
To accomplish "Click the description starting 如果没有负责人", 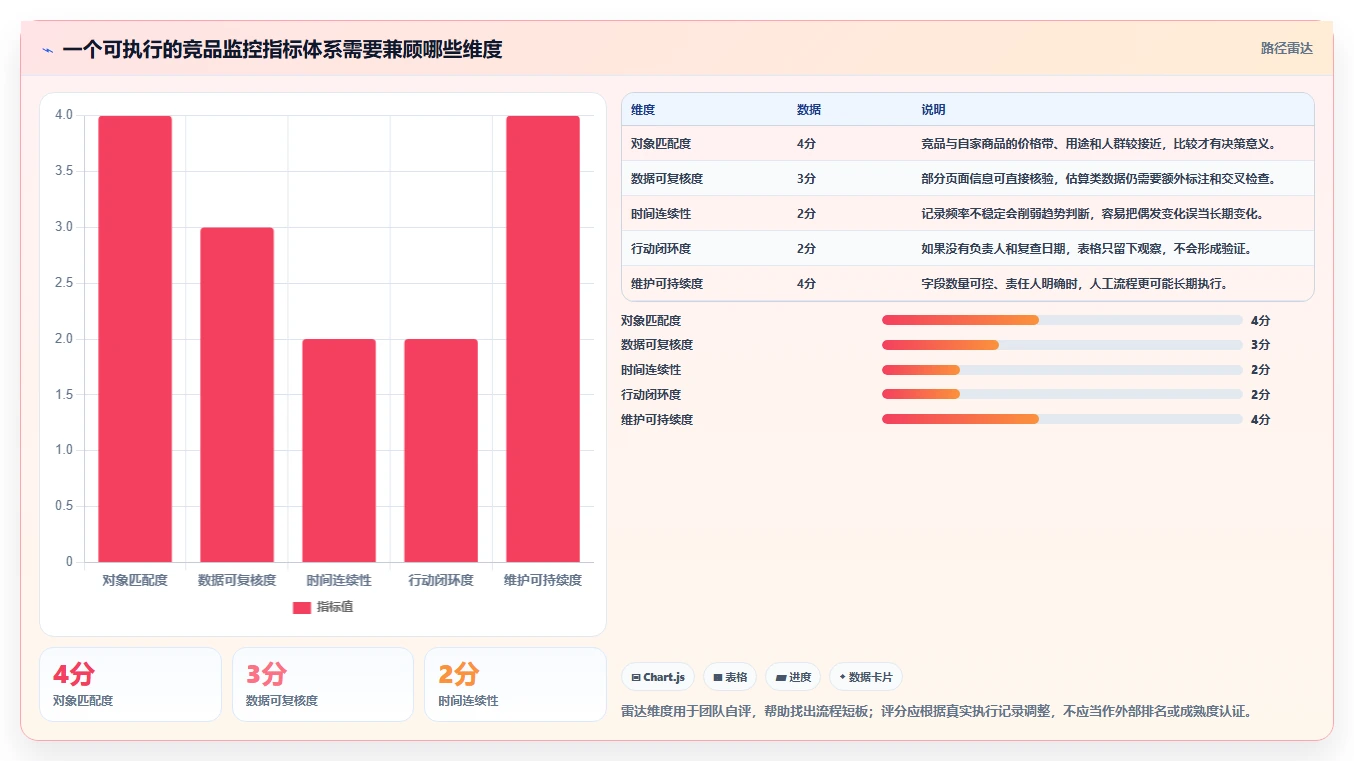I will pyautogui.click(x=1086, y=249).
